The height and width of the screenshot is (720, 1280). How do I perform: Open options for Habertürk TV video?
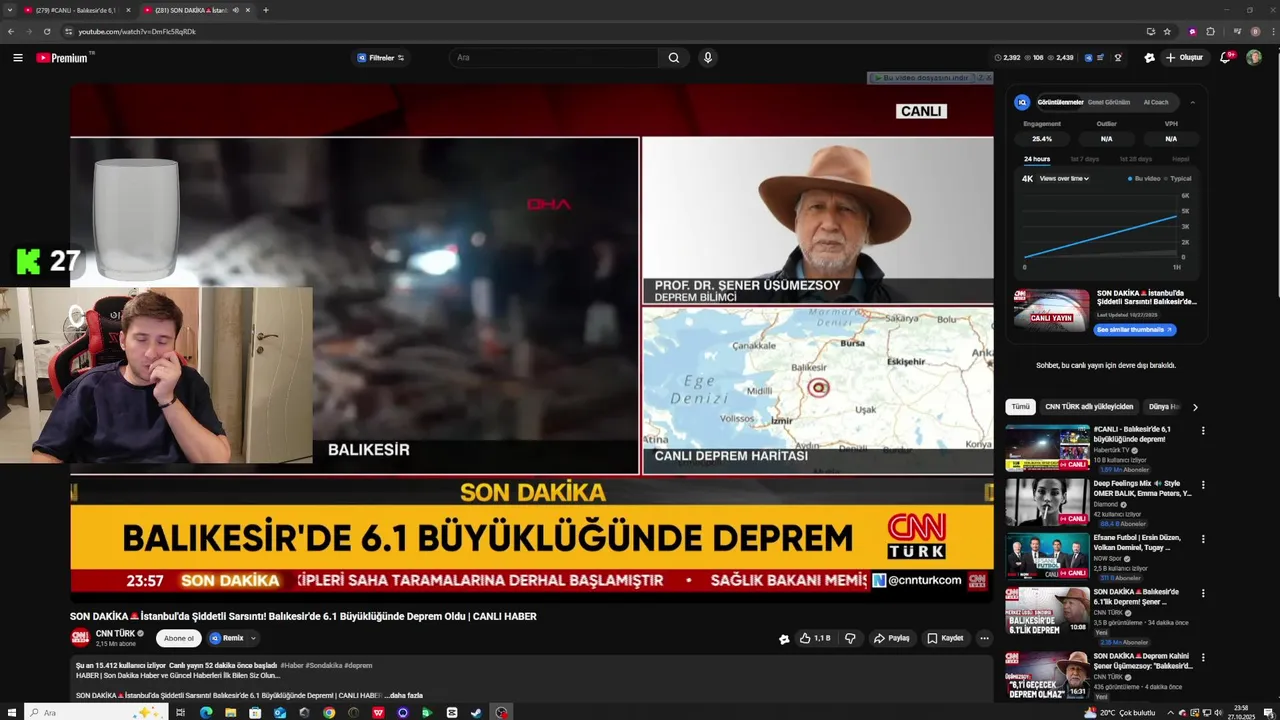(x=1203, y=431)
